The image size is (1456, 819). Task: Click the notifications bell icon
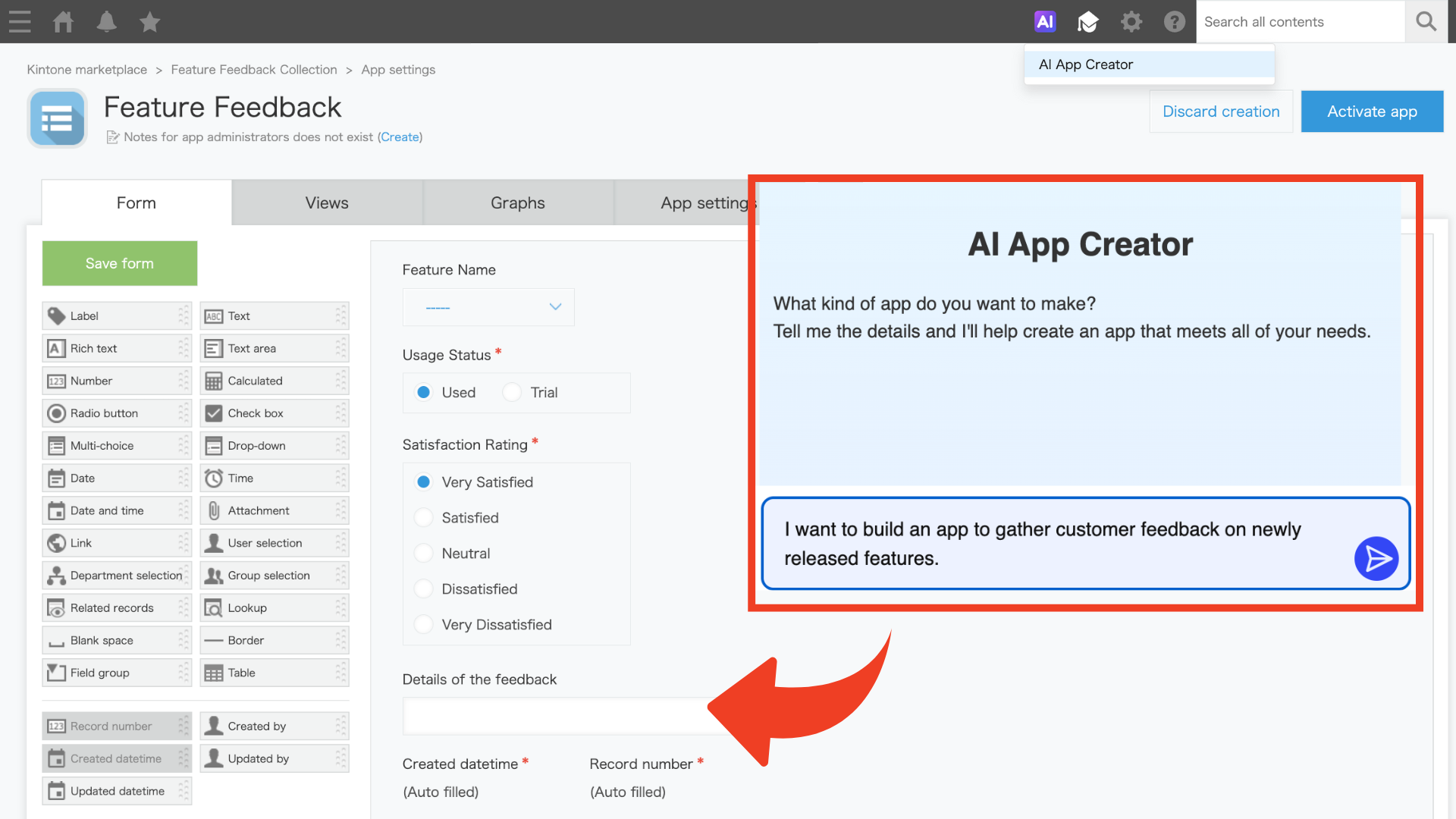coord(107,21)
